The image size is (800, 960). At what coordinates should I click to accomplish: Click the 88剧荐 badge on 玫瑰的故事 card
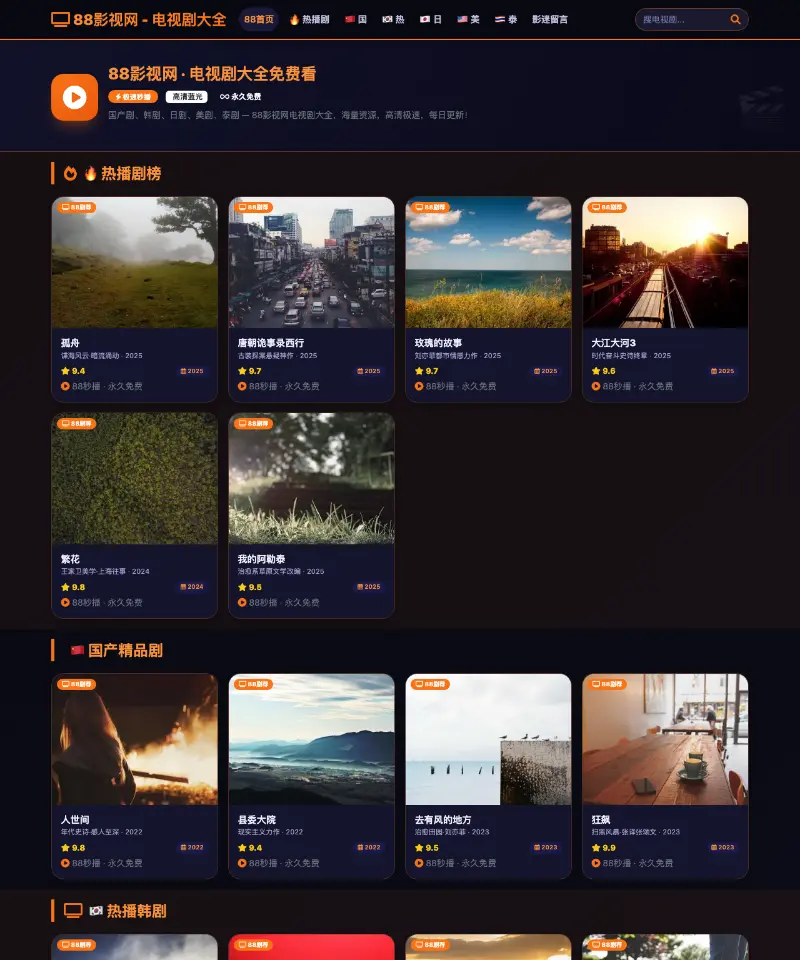coord(430,208)
